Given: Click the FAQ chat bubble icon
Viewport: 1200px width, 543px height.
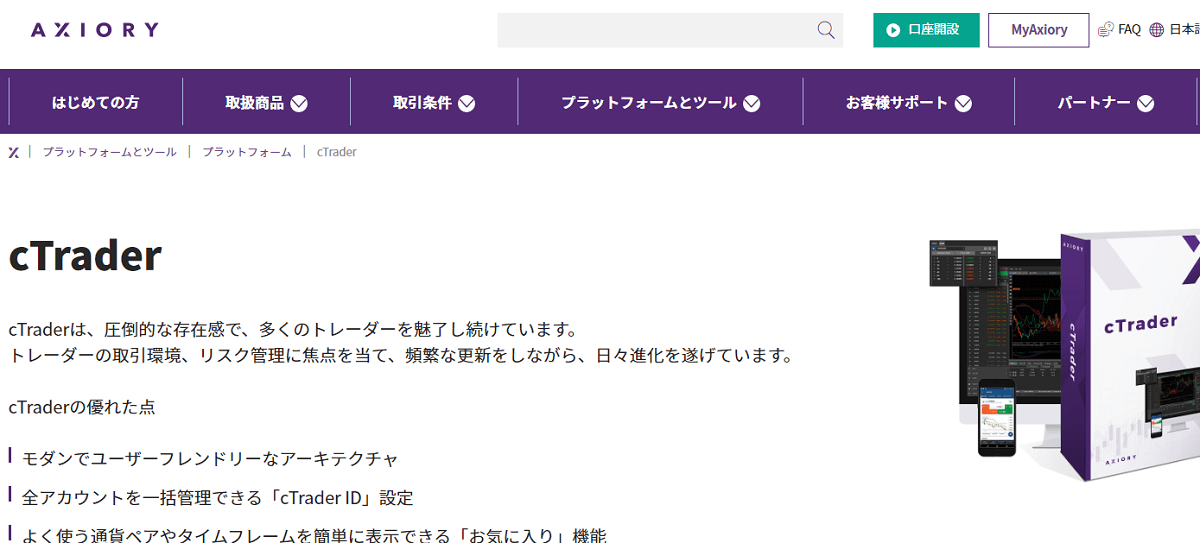Looking at the screenshot, I should click(x=1106, y=30).
